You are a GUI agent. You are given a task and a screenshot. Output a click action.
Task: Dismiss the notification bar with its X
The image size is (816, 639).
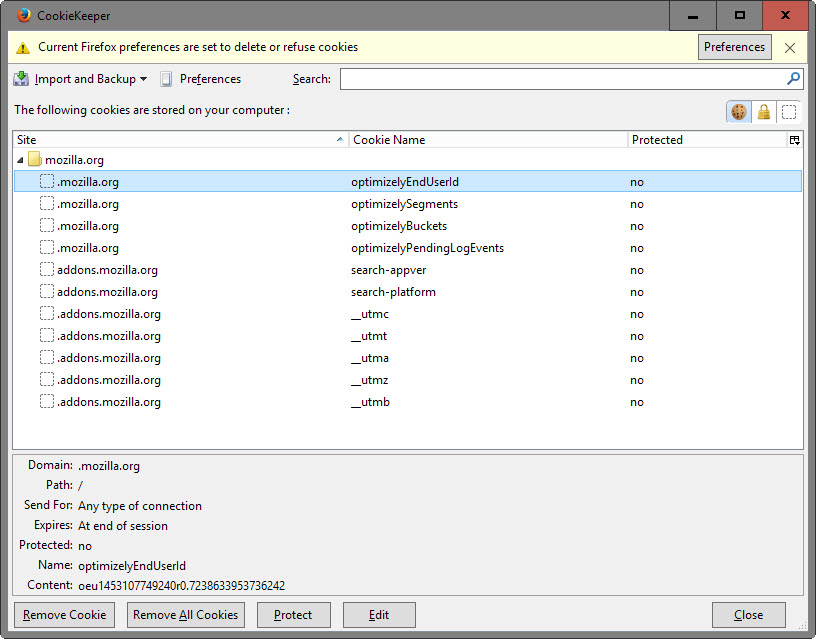(789, 48)
